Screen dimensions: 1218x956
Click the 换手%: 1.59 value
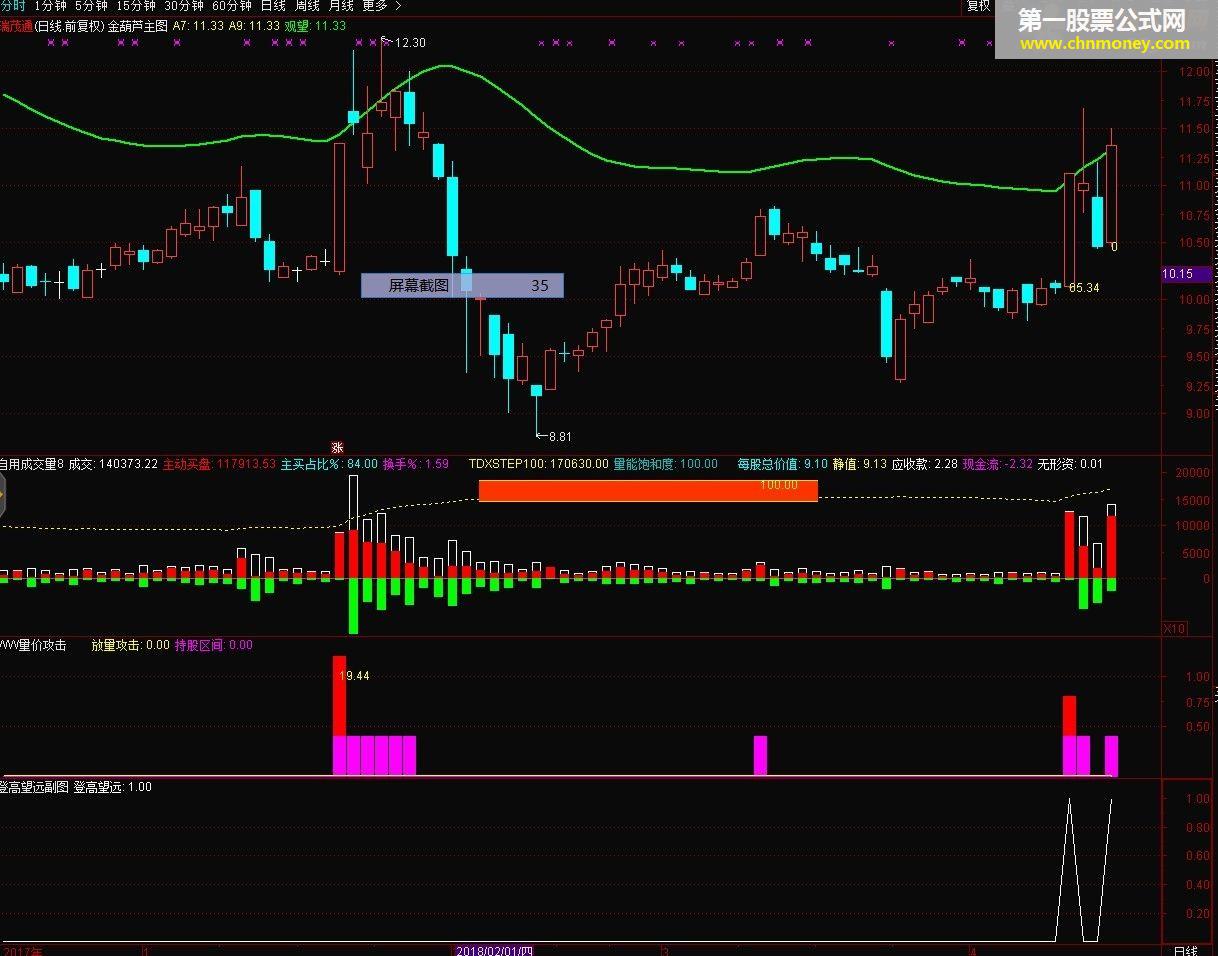click(x=416, y=464)
